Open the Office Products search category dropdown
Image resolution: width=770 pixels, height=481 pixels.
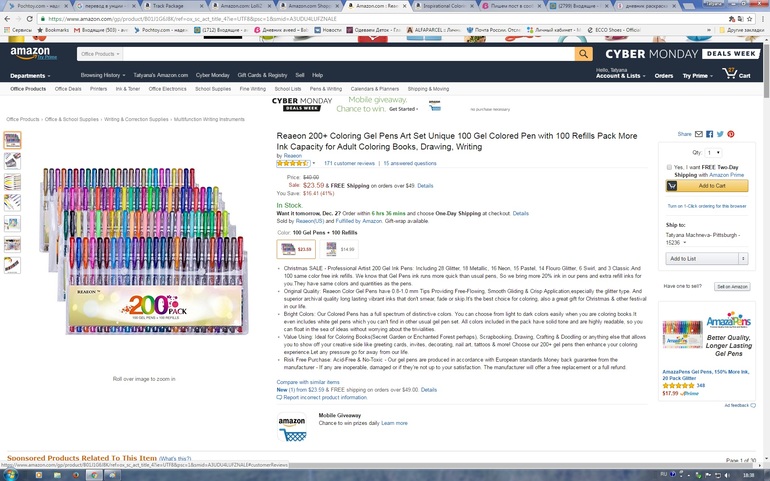(101, 54)
